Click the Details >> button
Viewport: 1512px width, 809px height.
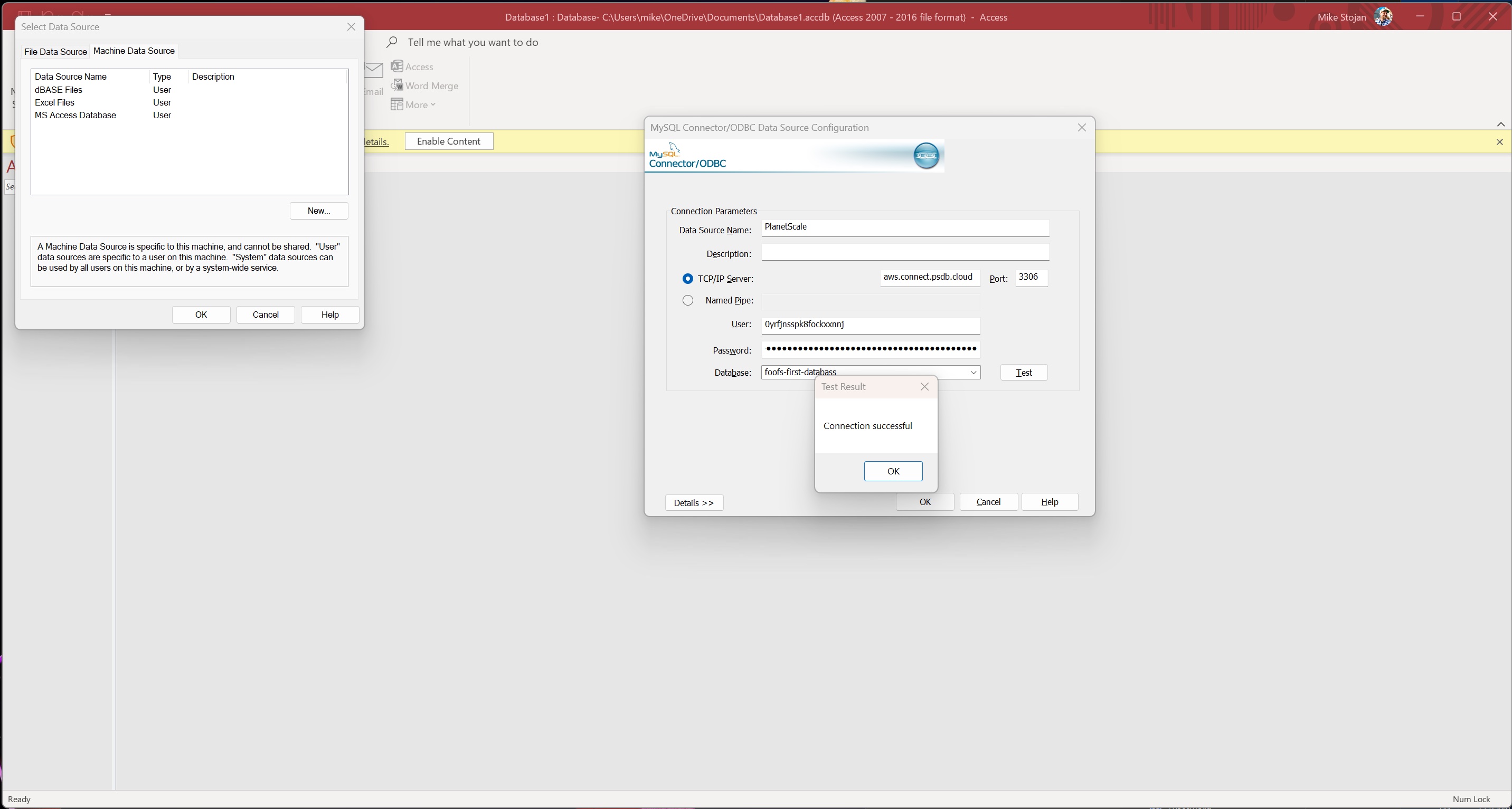[x=693, y=503]
